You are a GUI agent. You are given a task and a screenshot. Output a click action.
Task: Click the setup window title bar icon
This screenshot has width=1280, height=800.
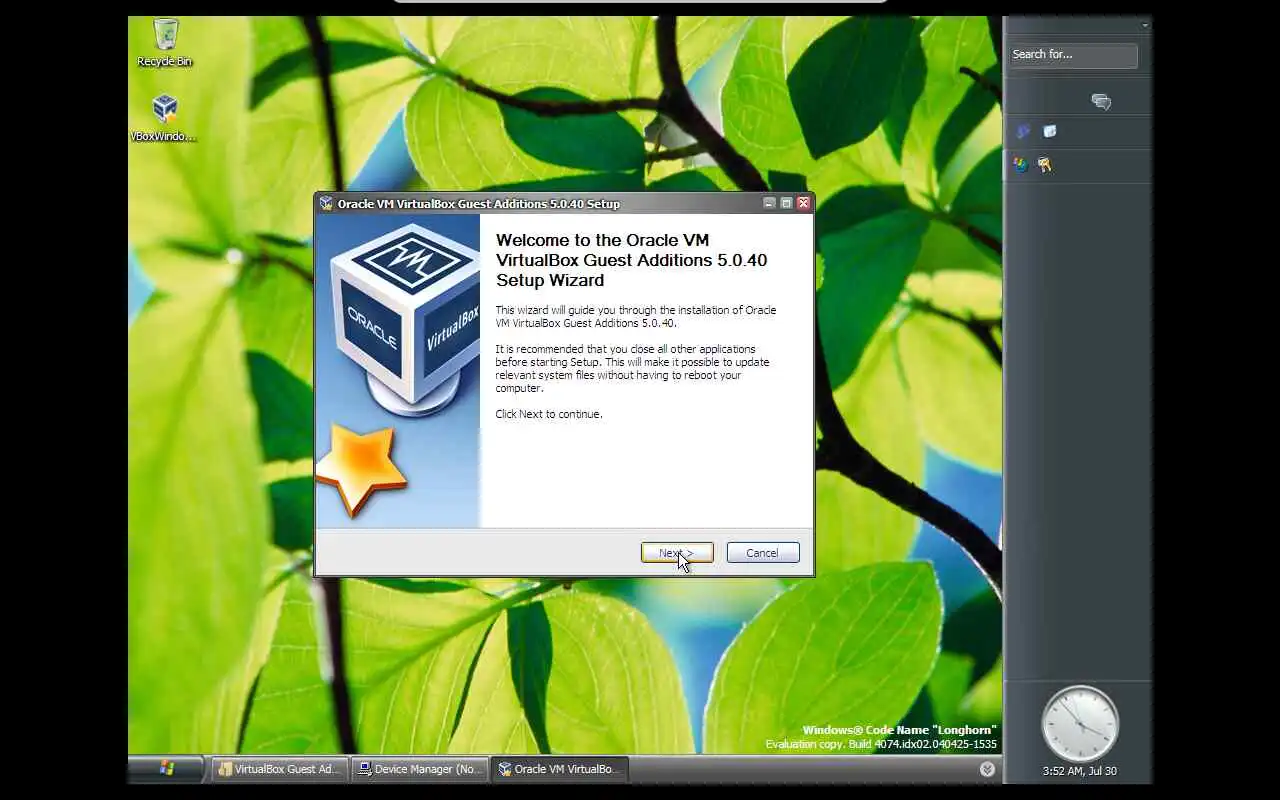tap(326, 203)
